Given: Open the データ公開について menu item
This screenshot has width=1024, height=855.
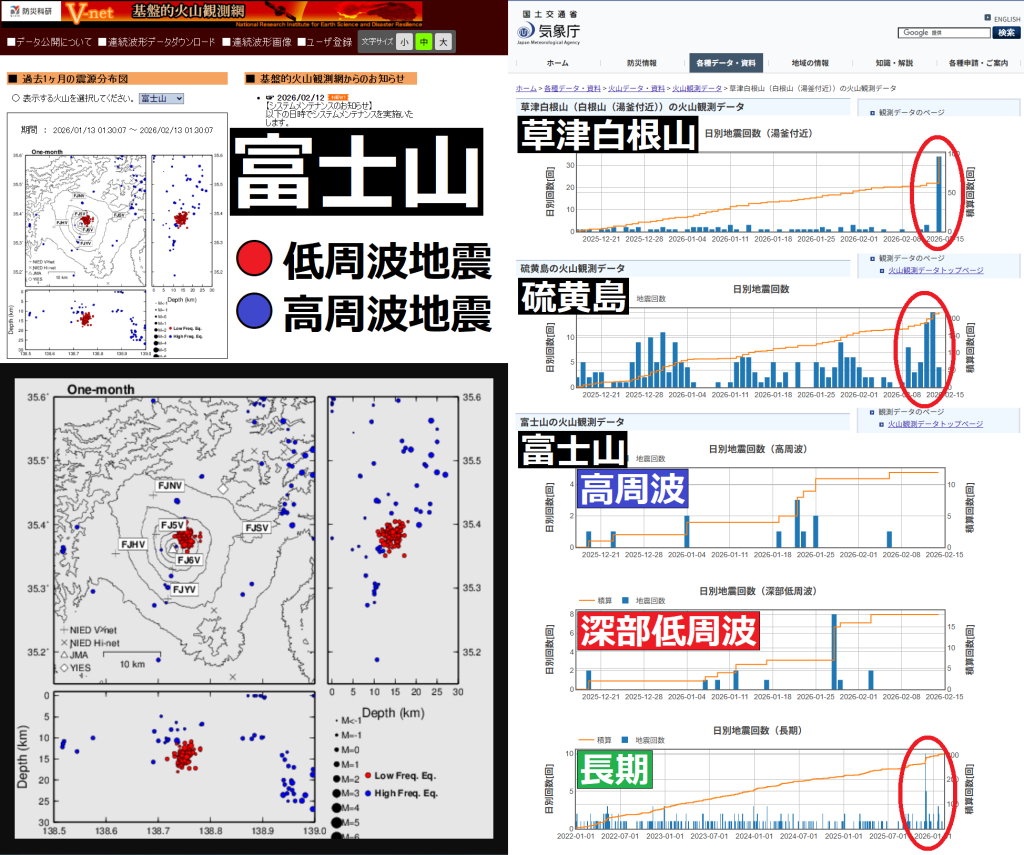Looking at the screenshot, I should point(50,42).
